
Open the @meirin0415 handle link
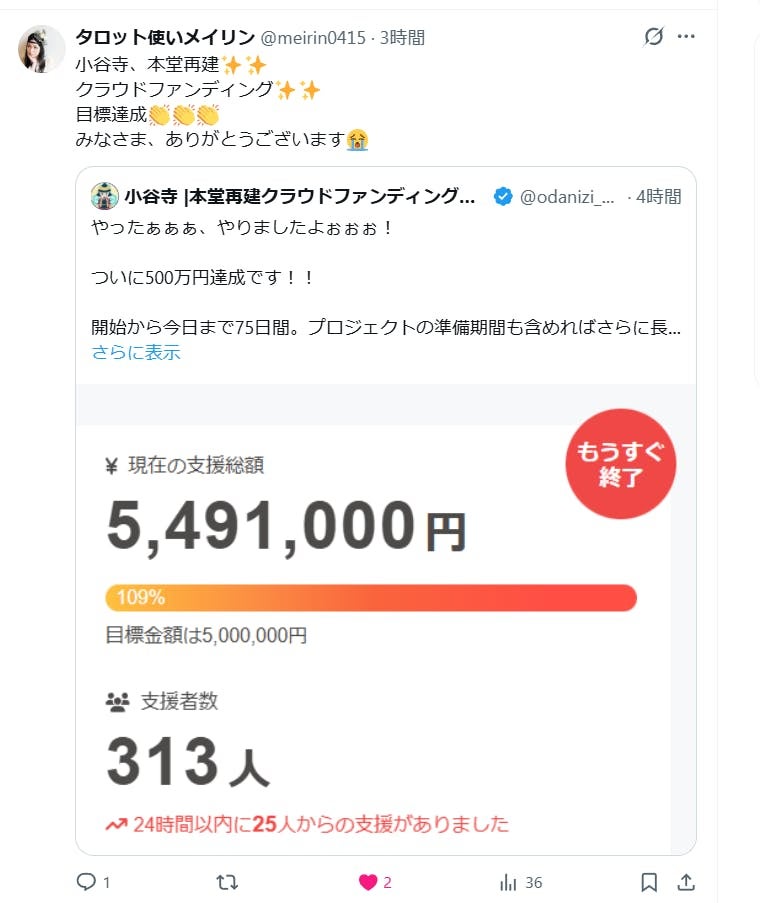[x=314, y=38]
